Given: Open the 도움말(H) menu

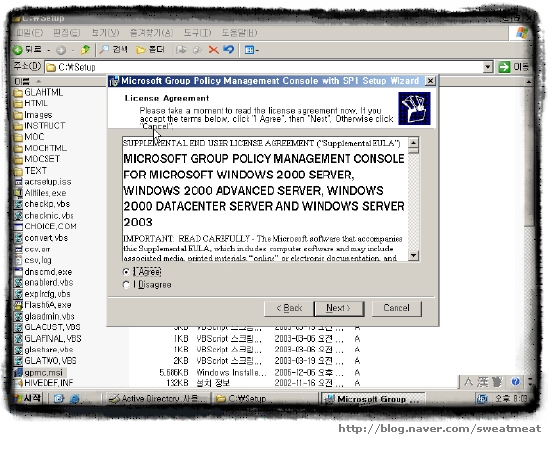Looking at the screenshot, I should point(239,33).
